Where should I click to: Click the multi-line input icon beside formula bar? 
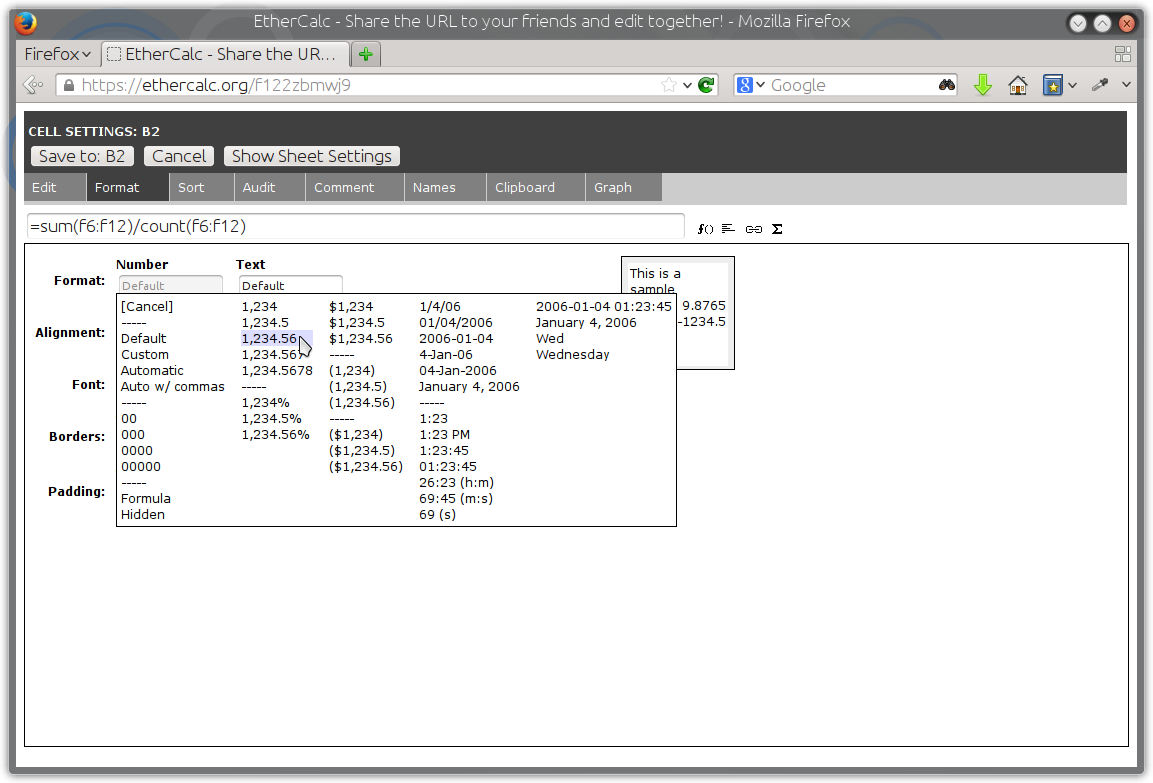tap(728, 229)
